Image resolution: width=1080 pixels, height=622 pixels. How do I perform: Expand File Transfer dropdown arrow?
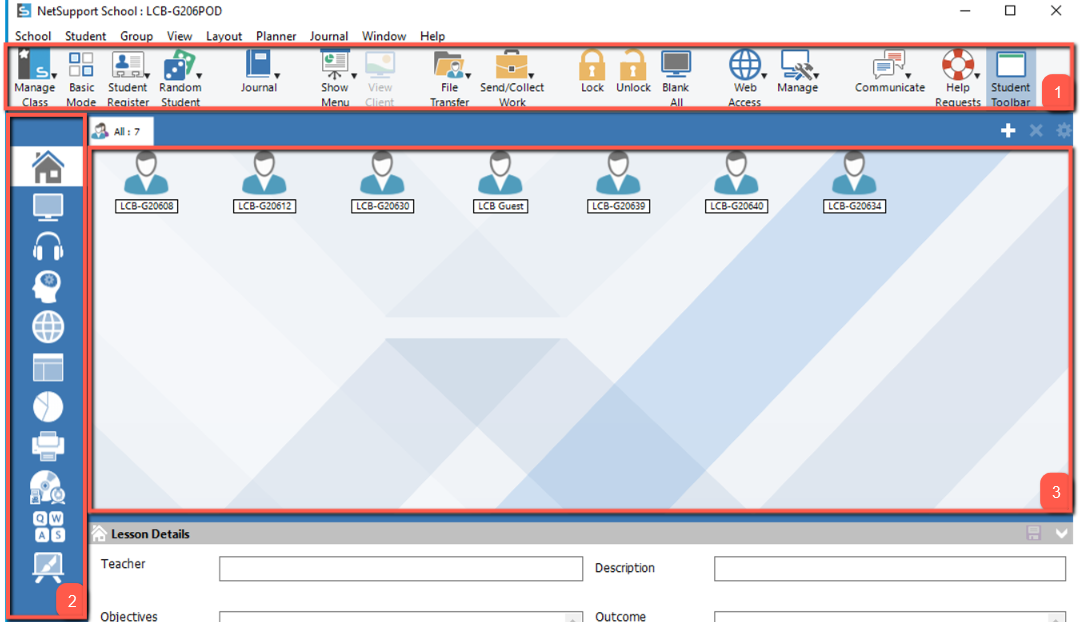(x=468, y=76)
